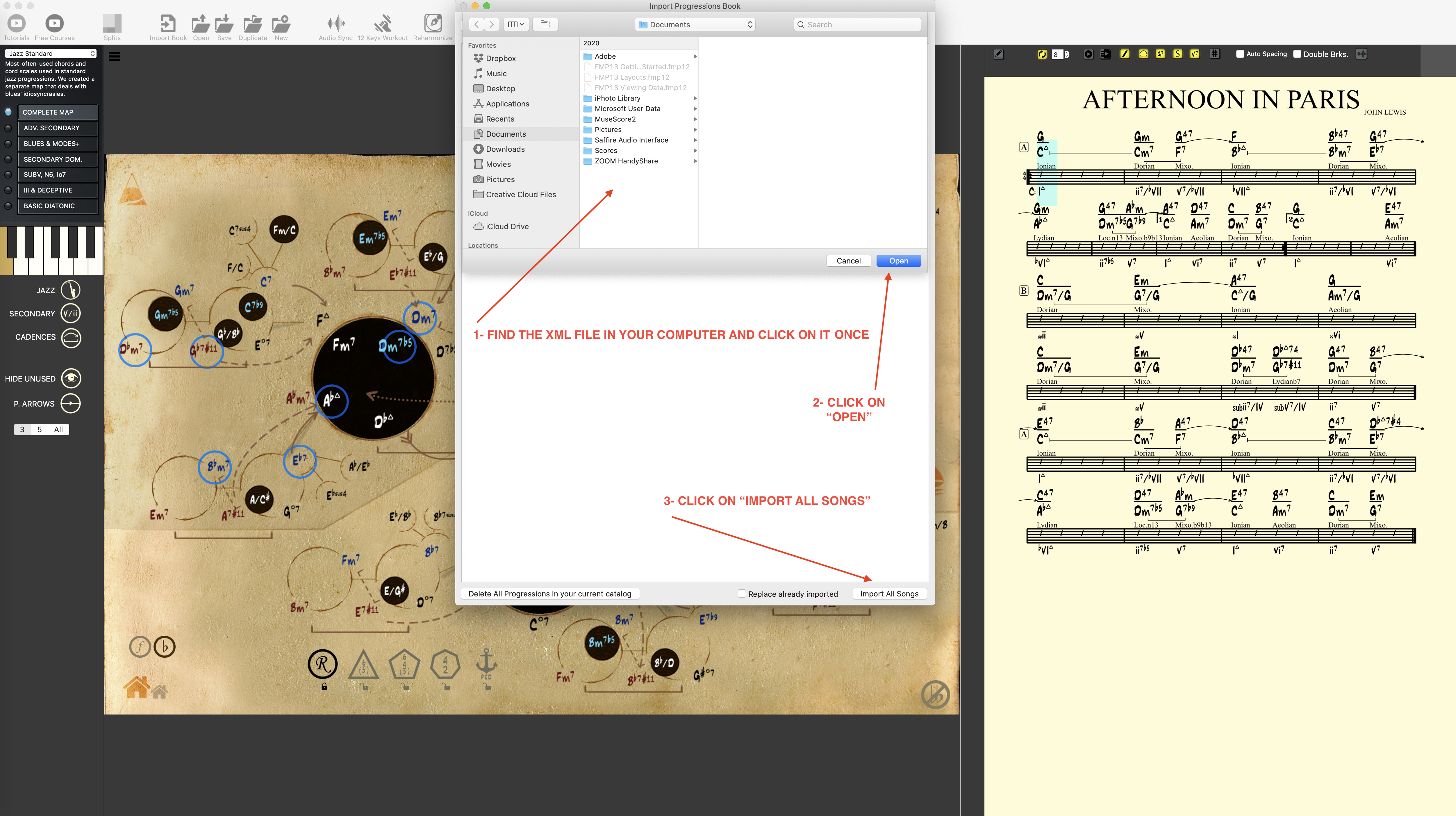Screen dimensions: 1456x816
Task: Click the large orange home icon
Action: 136,687
